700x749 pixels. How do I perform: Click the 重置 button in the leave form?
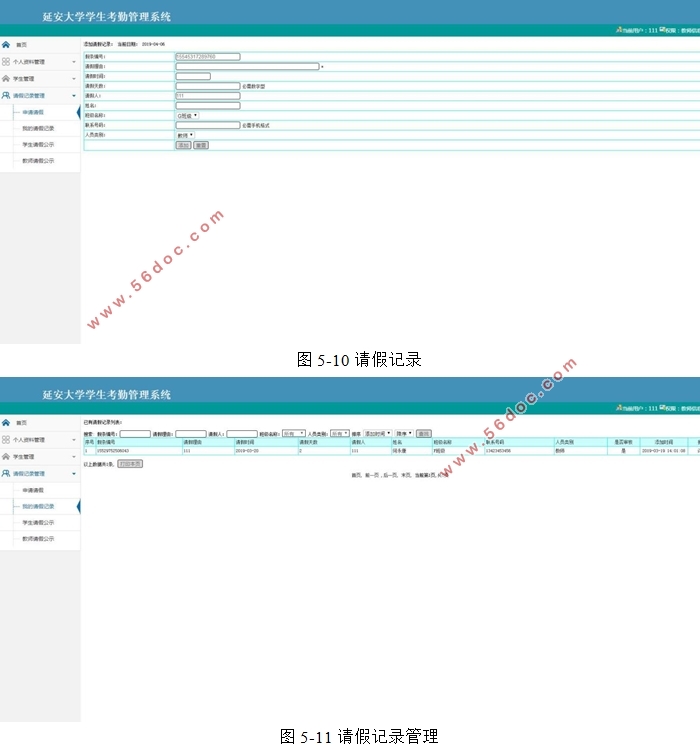pos(201,145)
